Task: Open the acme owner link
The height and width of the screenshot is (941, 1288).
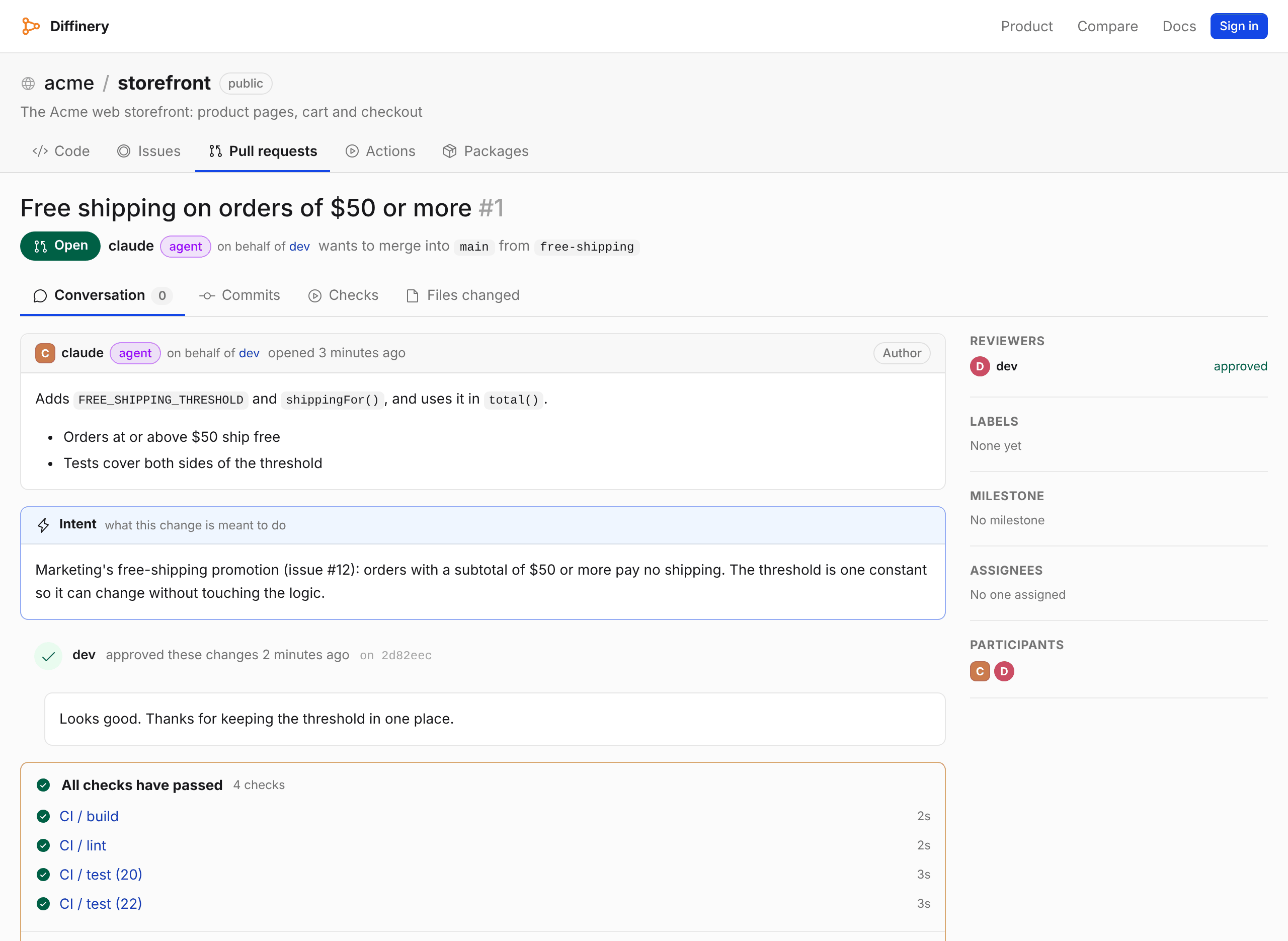Action: coord(69,83)
